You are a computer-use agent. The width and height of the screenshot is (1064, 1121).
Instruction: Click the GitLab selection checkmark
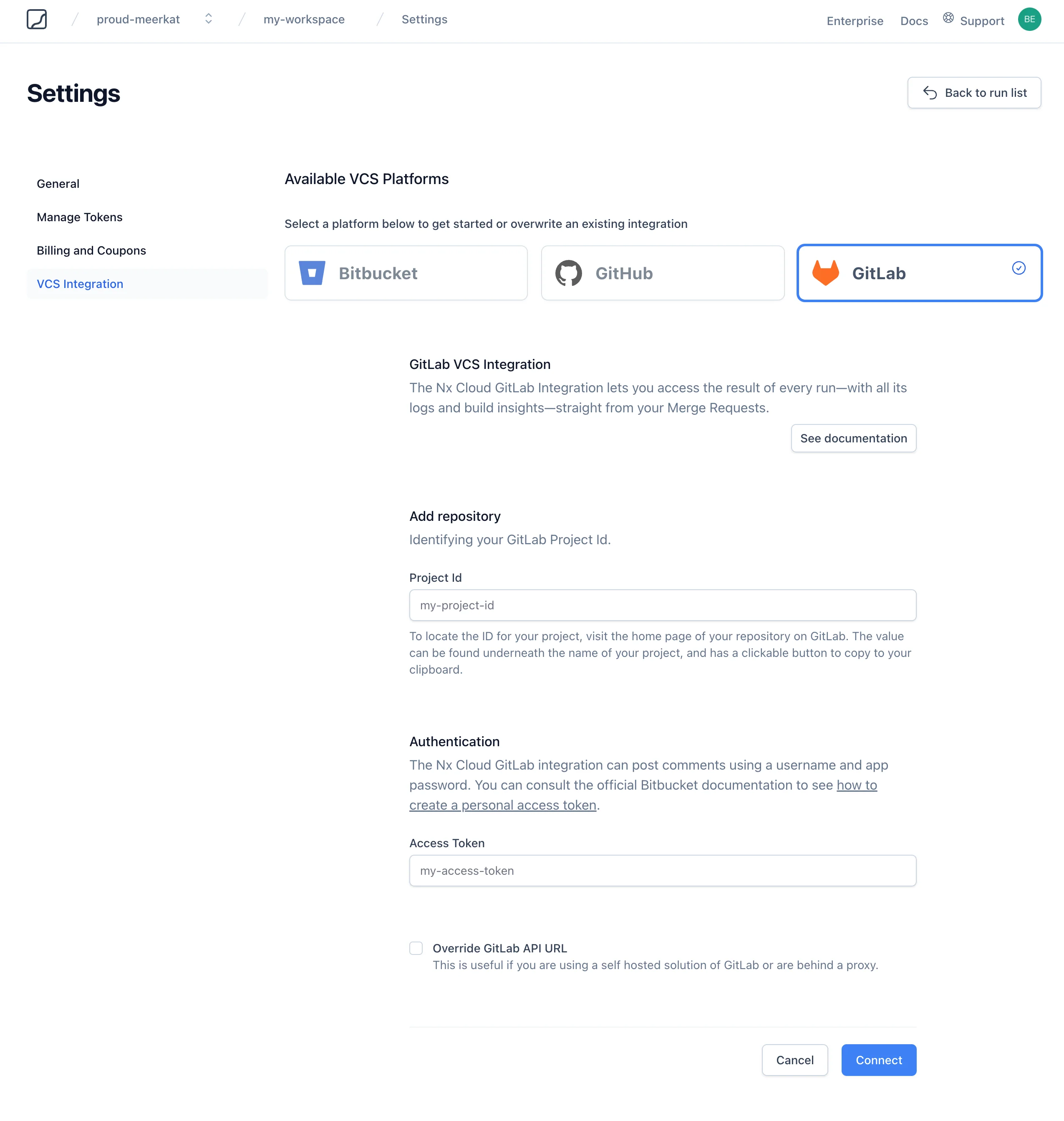pos(1019,268)
